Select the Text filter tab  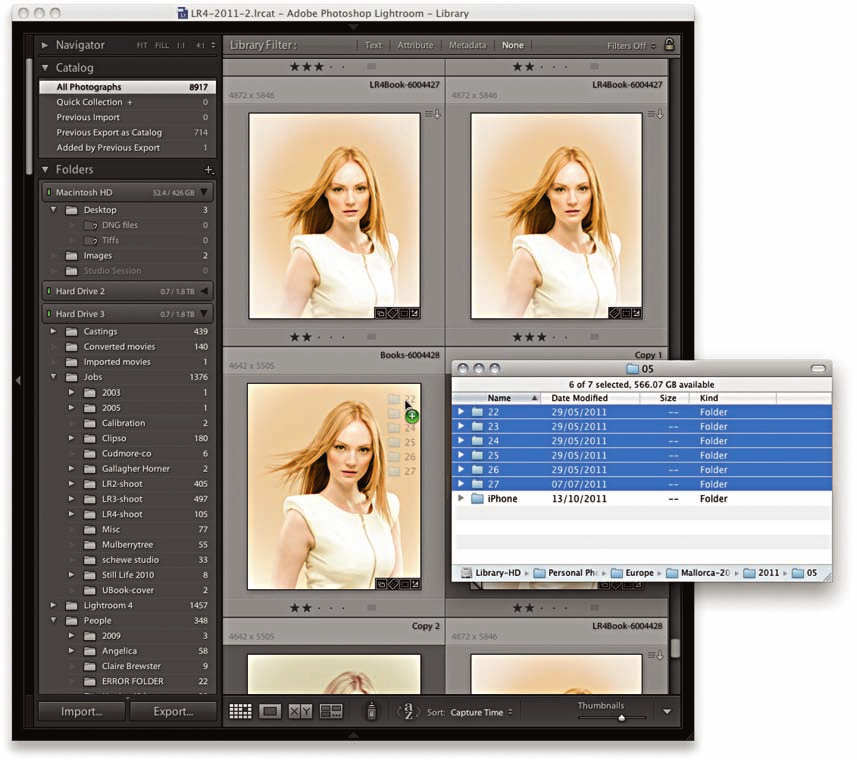point(373,45)
